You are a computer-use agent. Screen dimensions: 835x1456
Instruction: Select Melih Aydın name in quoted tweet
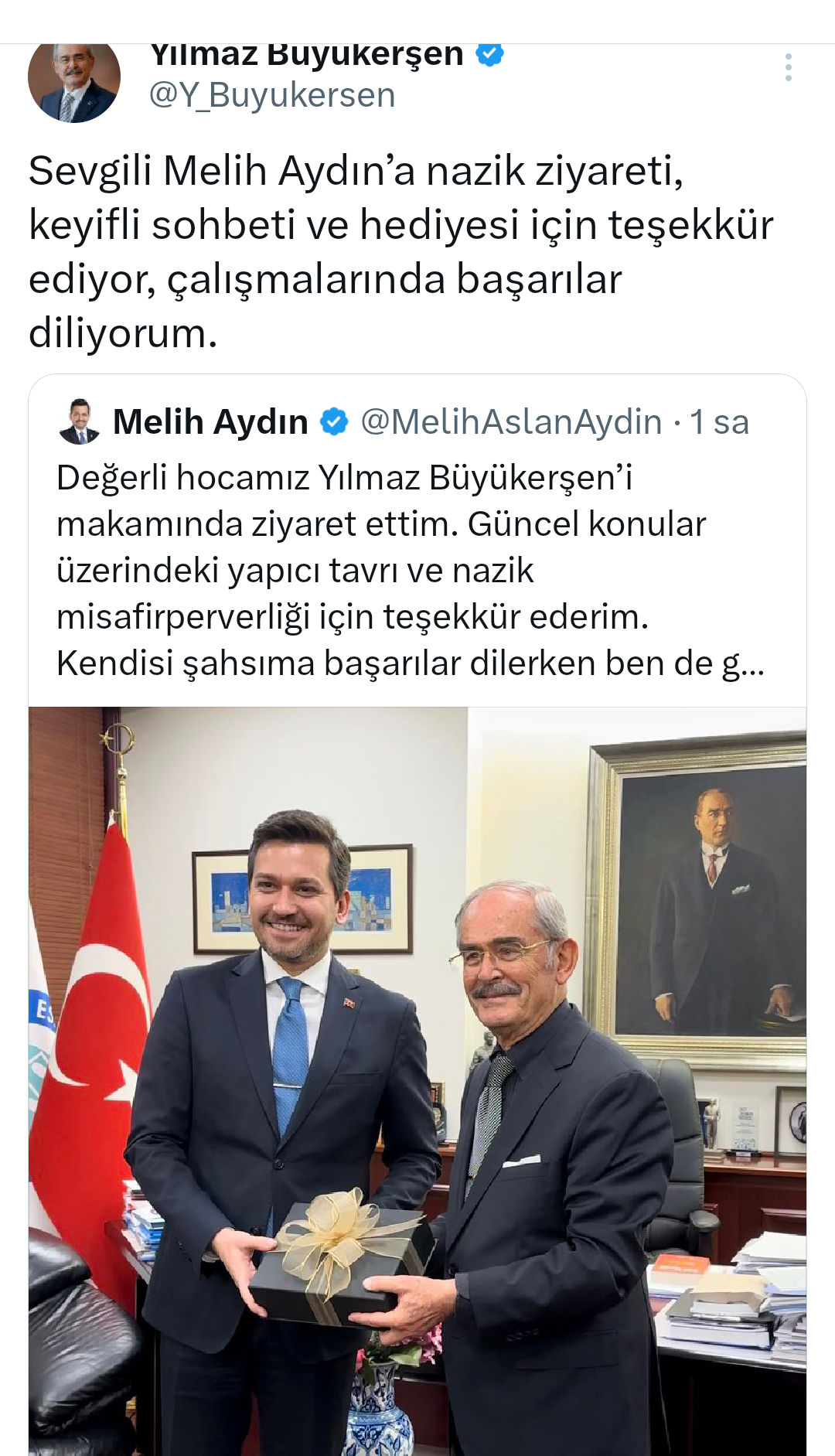click(x=210, y=422)
